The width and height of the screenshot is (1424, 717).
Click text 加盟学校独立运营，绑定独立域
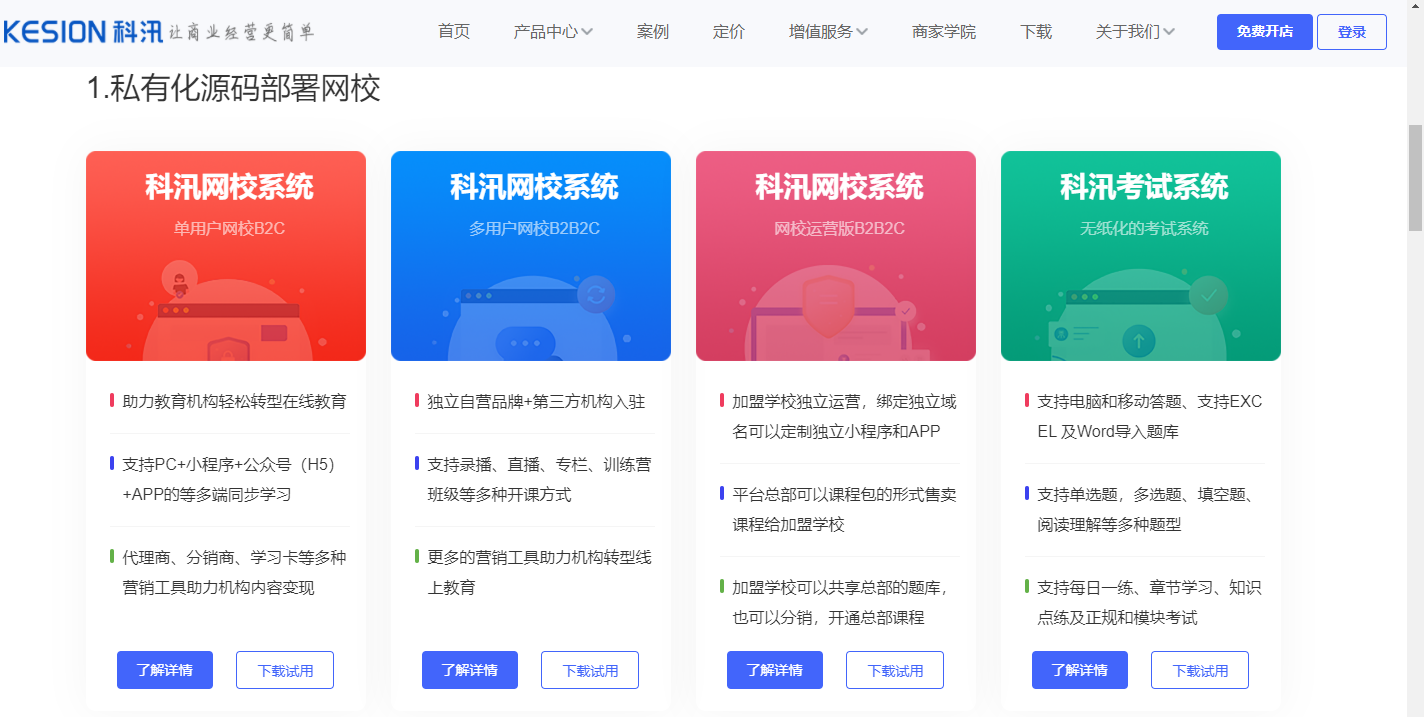pos(844,401)
